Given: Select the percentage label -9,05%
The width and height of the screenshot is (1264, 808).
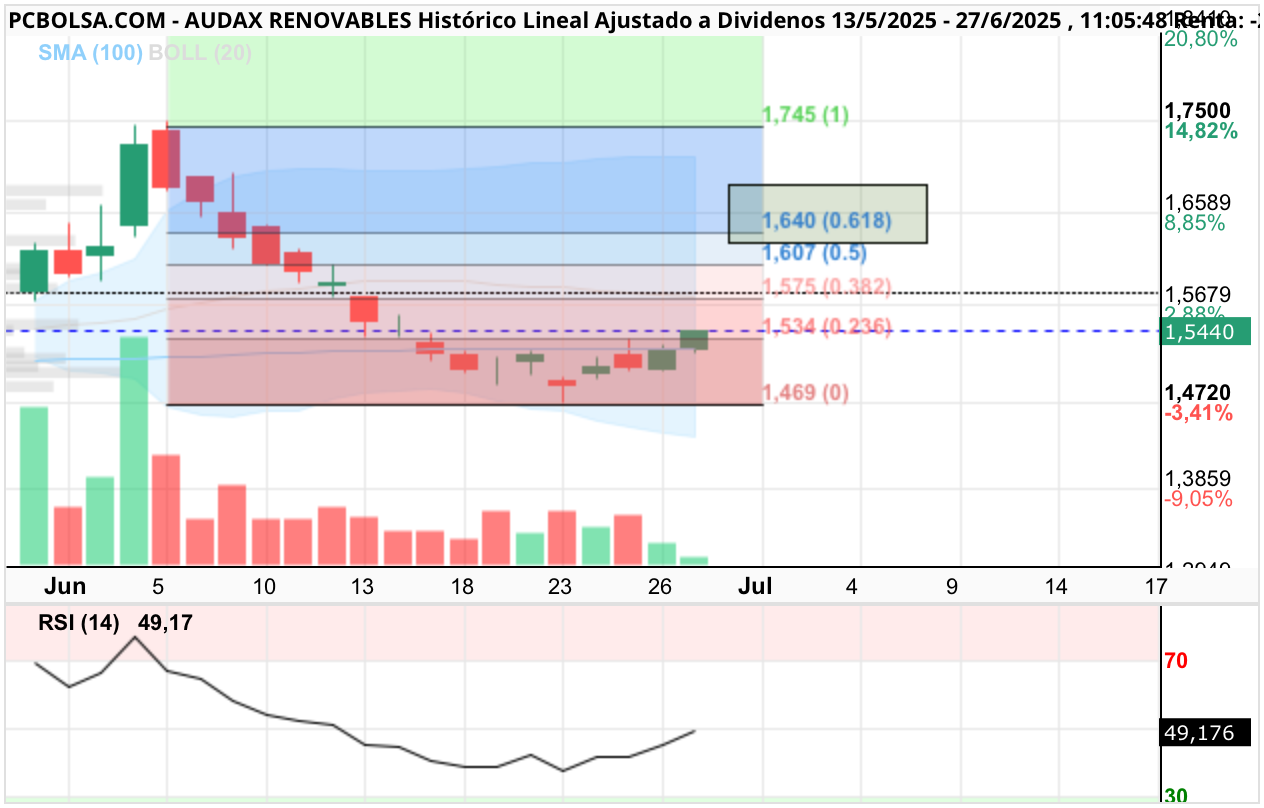Looking at the screenshot, I should pos(1199,499).
